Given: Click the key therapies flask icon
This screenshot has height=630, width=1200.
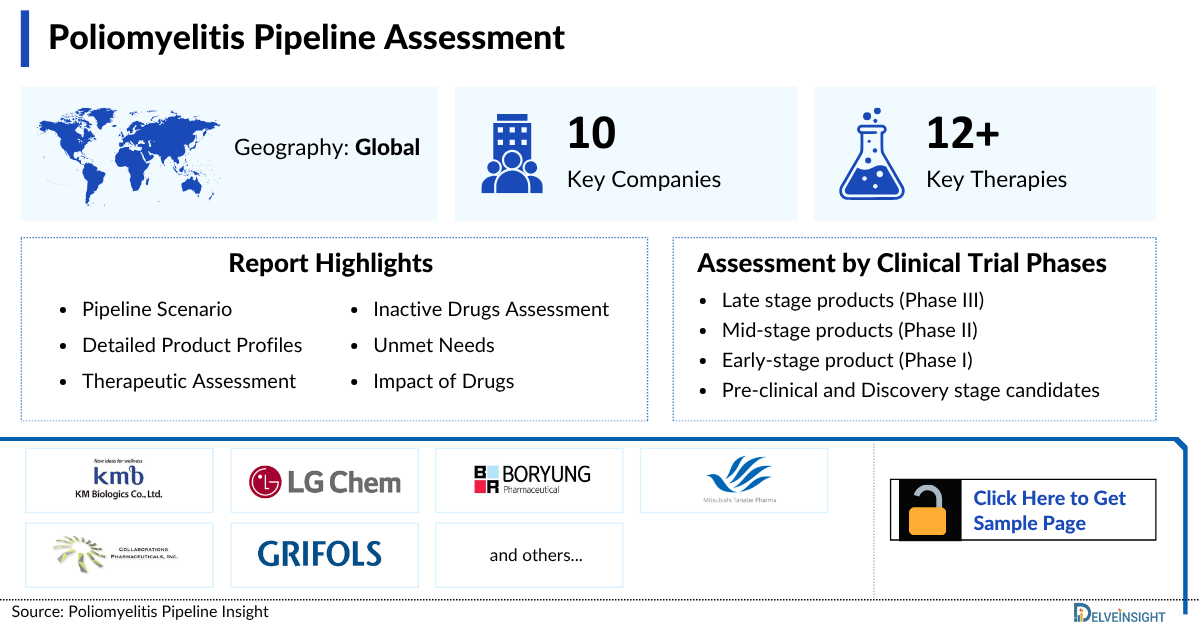Looking at the screenshot, I should pos(872,153).
